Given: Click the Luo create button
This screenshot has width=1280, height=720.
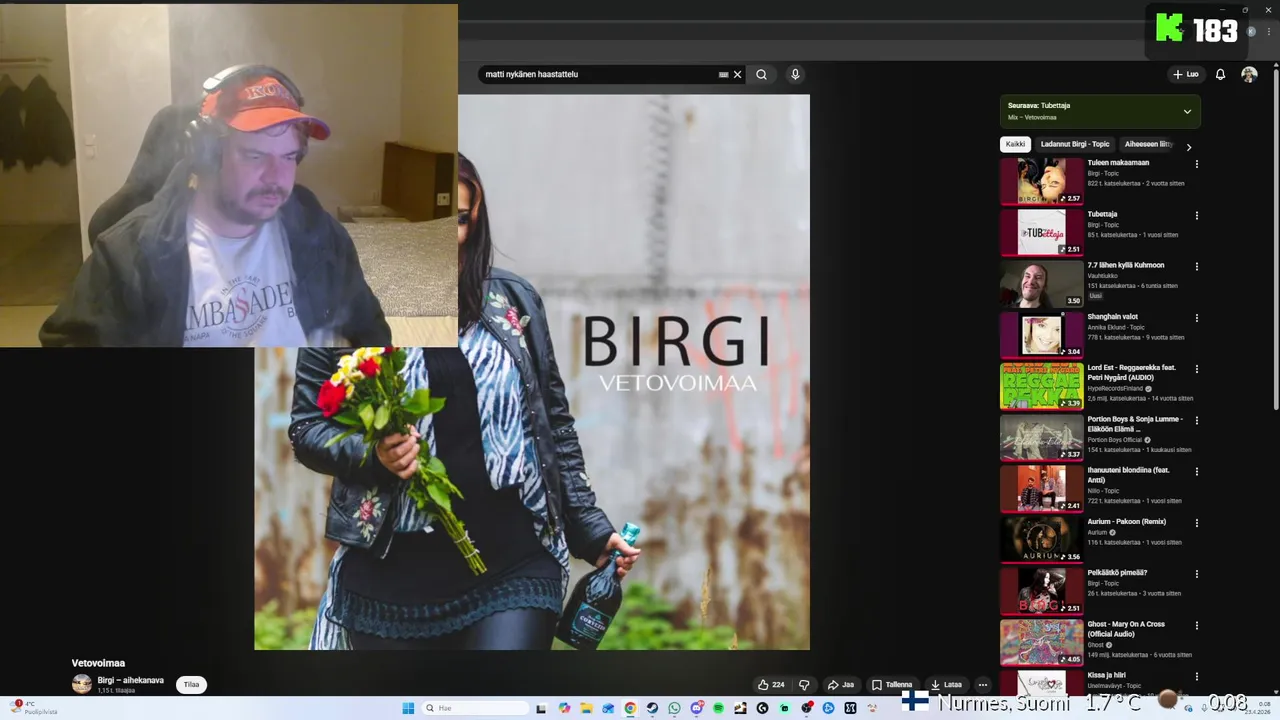Looking at the screenshot, I should pyautogui.click(x=1185, y=74).
